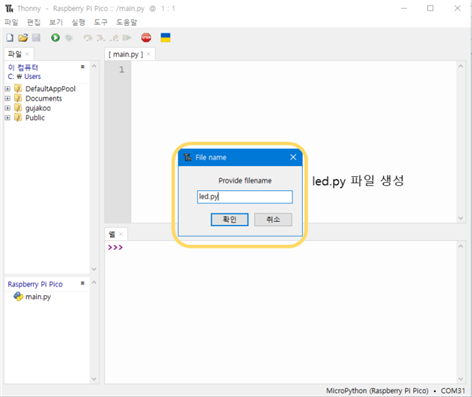
Task: Close the shell tab
Action: tap(121, 234)
